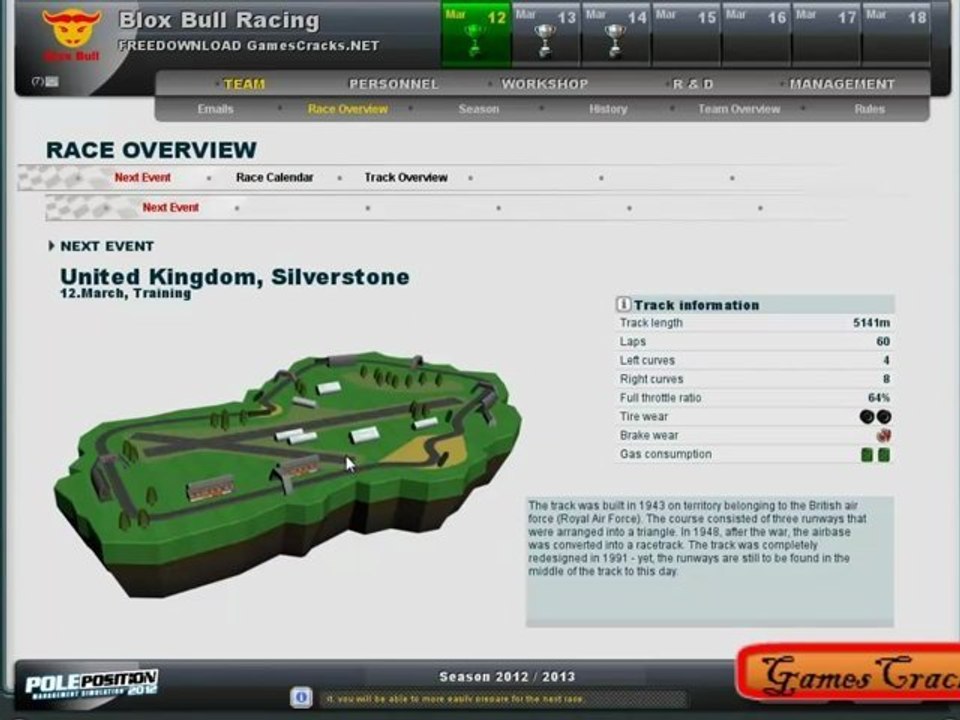The width and height of the screenshot is (960, 720).
Task: Click the Laps value 60
Action: (x=883, y=342)
